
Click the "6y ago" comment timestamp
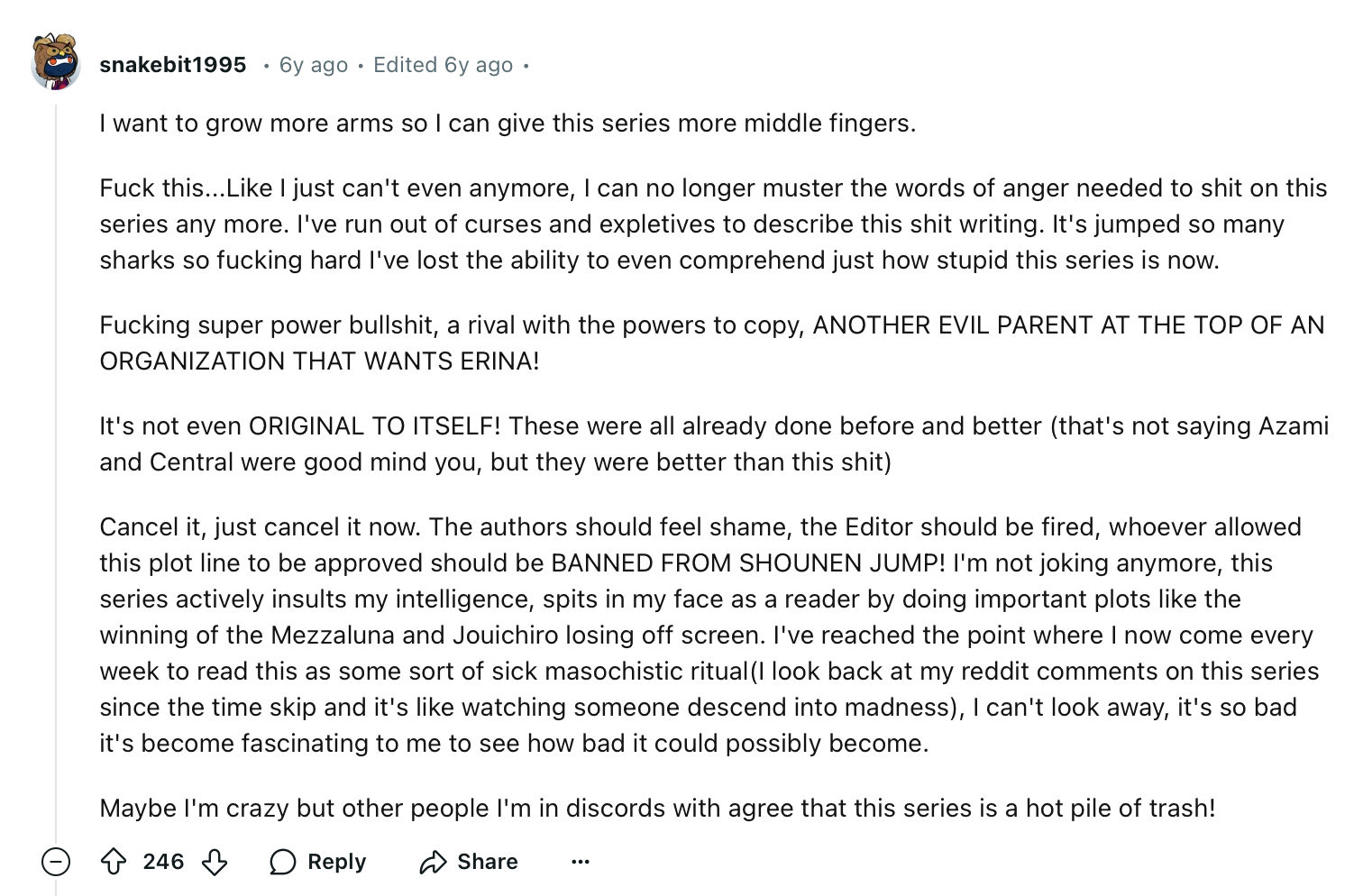(314, 65)
